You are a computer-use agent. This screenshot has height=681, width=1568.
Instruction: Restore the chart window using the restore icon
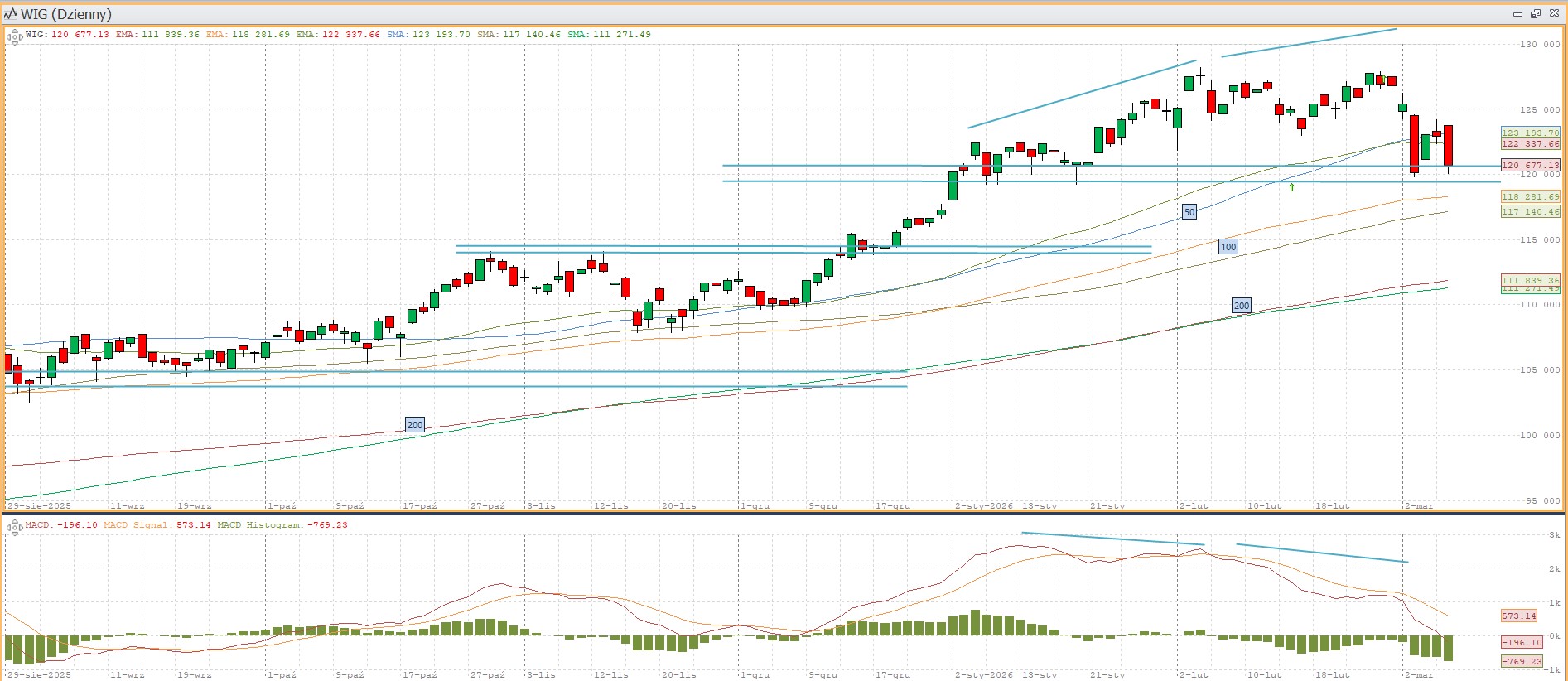coord(1535,14)
